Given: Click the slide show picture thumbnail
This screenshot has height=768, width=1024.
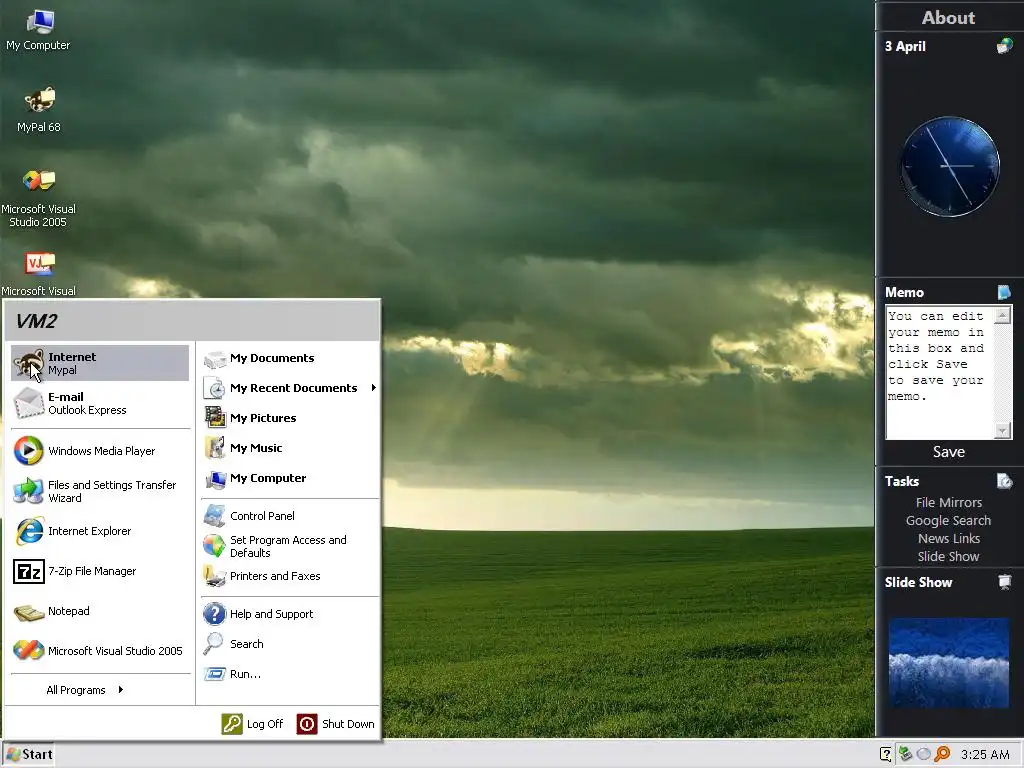Looking at the screenshot, I should [x=949, y=663].
